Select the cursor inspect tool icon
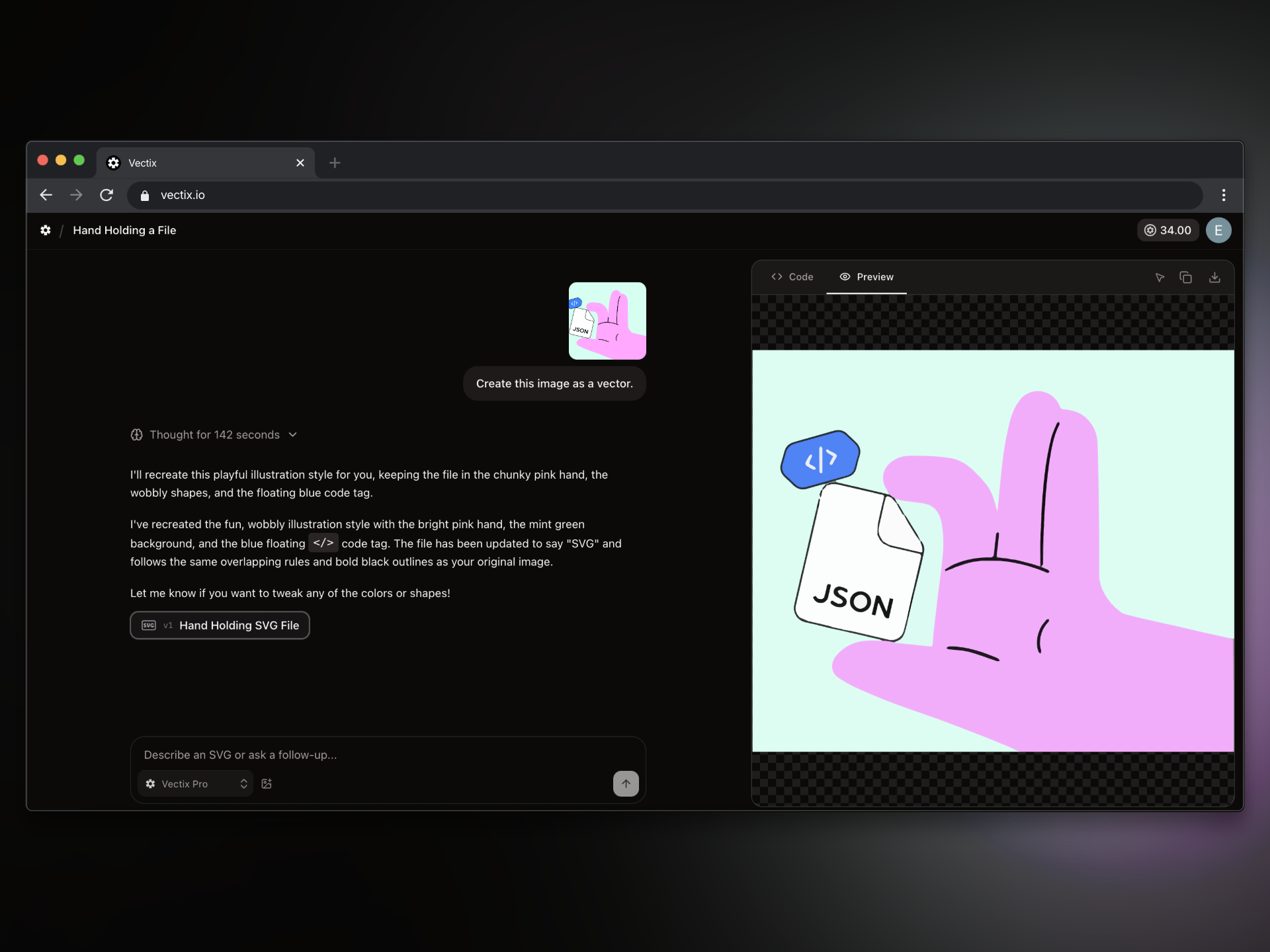The height and width of the screenshot is (952, 1270). point(1160,278)
